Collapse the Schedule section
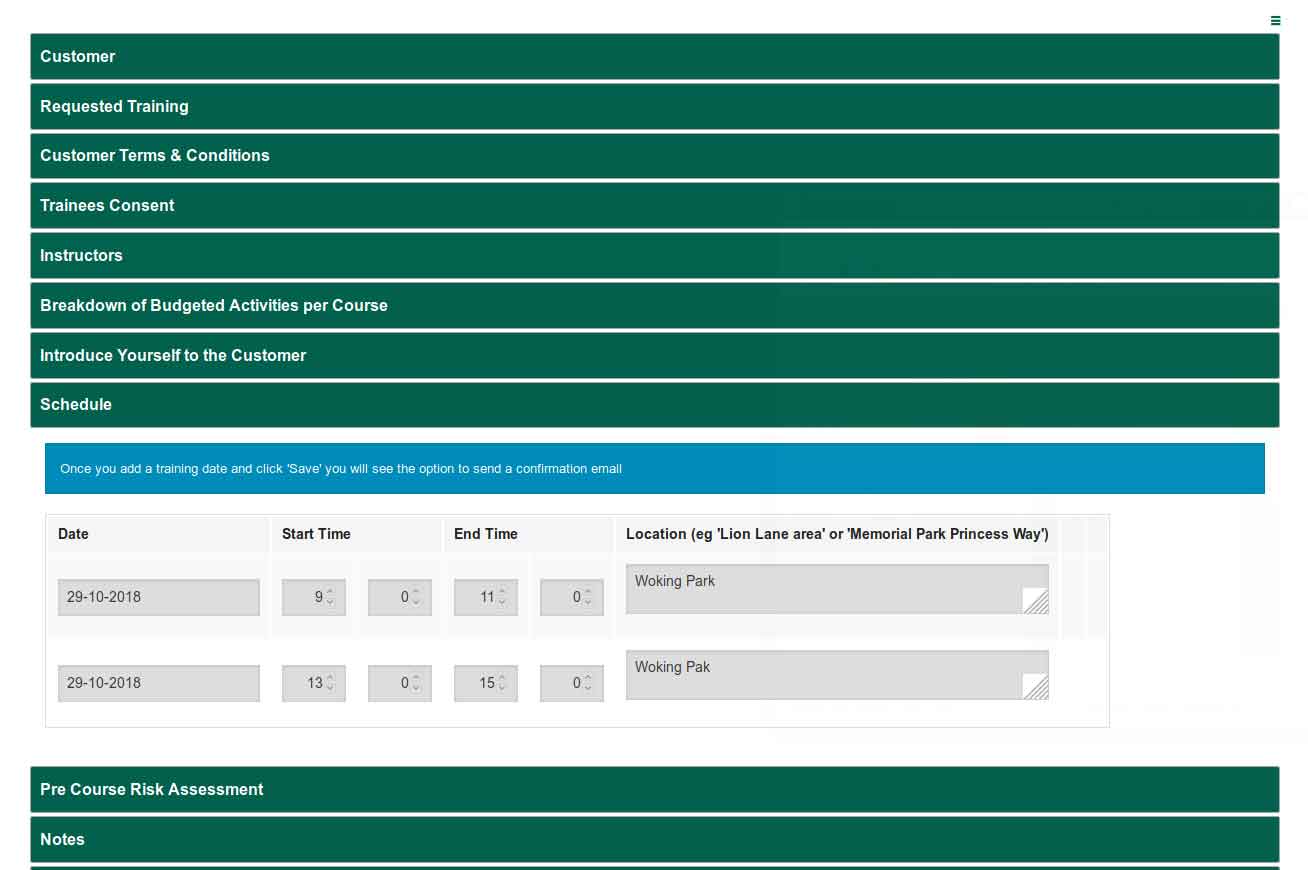This screenshot has height=870, width=1308. 655,404
